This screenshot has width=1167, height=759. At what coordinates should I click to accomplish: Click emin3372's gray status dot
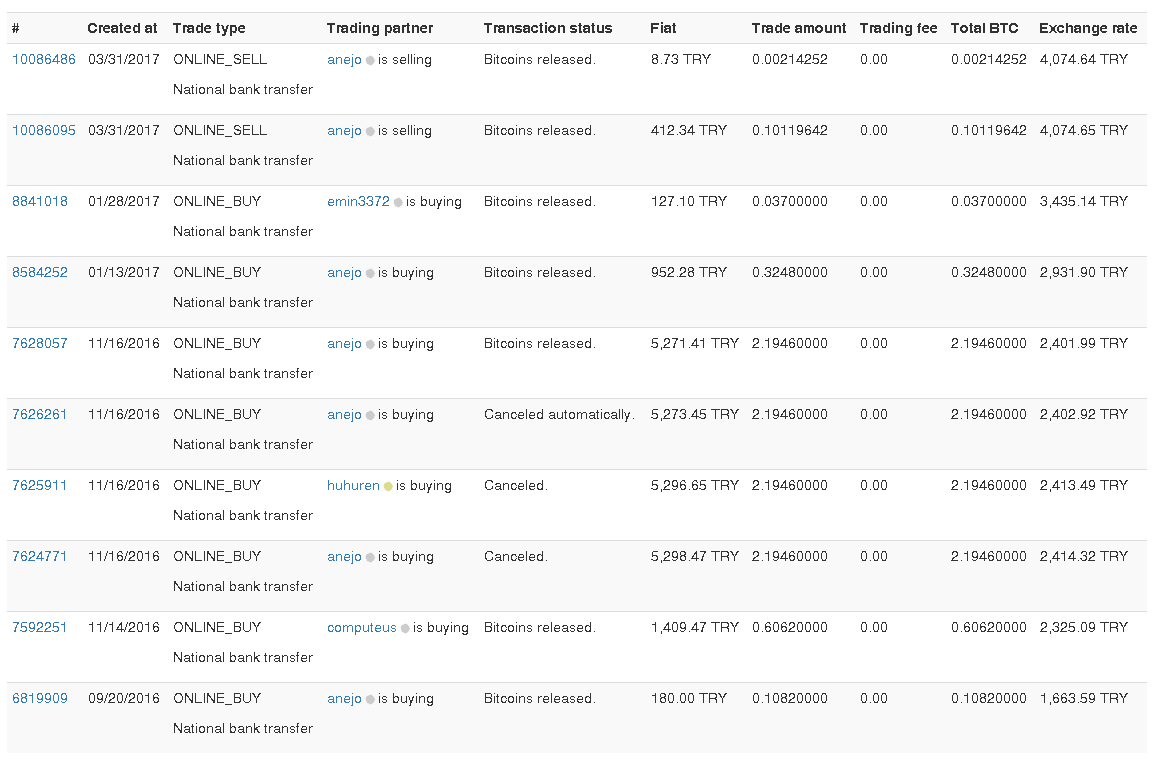click(398, 202)
